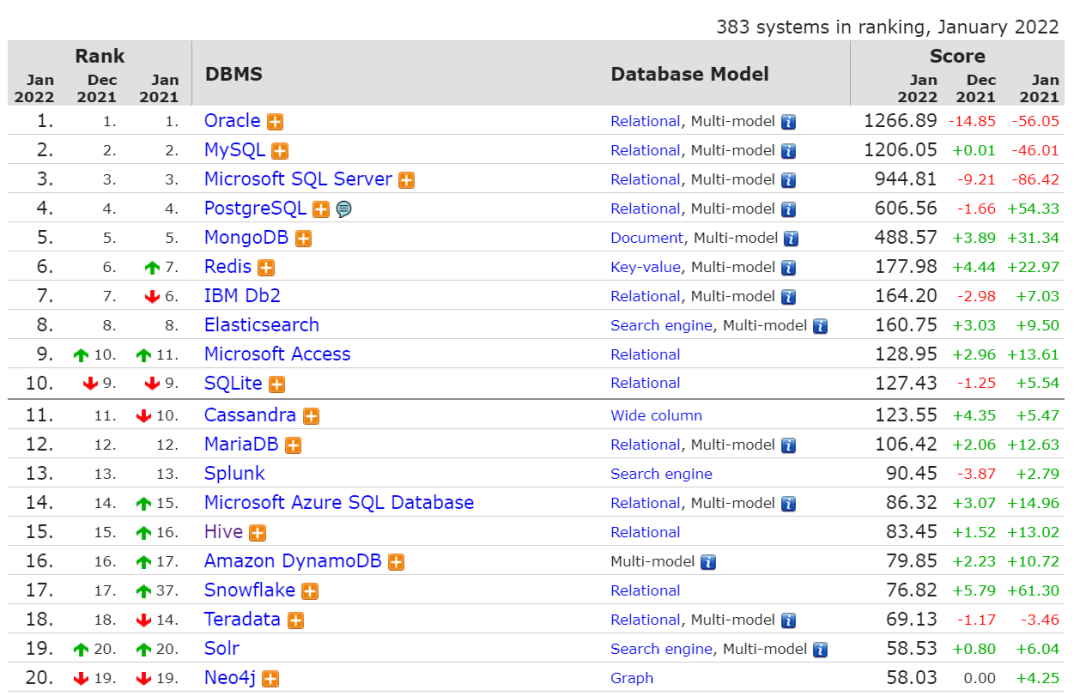Click Snowflake's yearly change +61.30
Image resolution: width=1080 pixels, height=696 pixels.
click(x=1033, y=591)
